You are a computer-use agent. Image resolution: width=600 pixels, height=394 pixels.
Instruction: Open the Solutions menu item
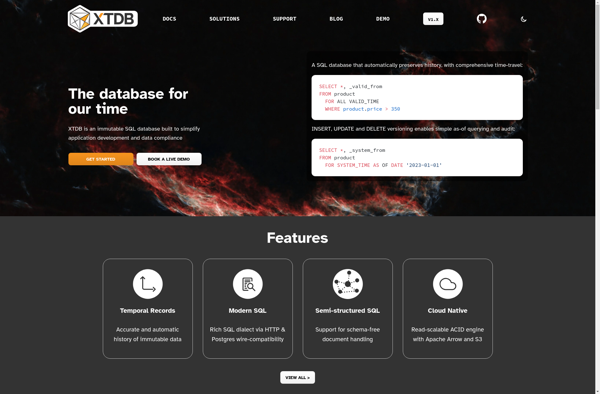click(x=224, y=19)
